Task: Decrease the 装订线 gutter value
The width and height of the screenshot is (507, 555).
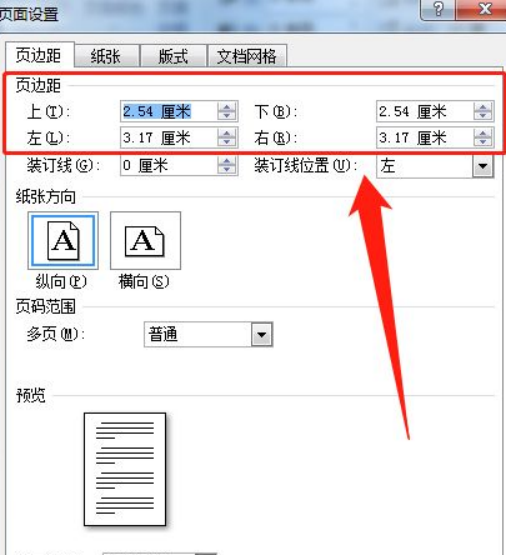Action: coord(227,170)
